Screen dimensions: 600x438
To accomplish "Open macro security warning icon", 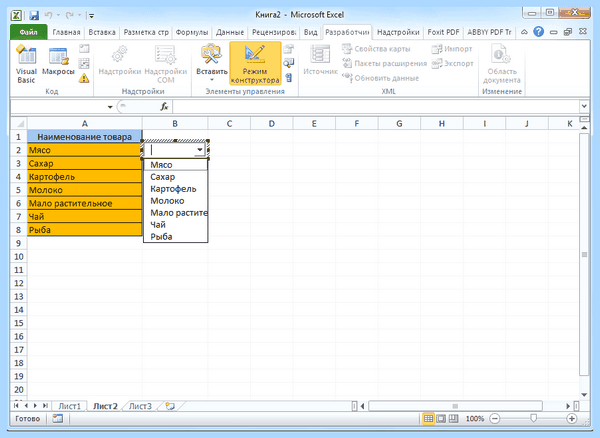I will click(84, 78).
